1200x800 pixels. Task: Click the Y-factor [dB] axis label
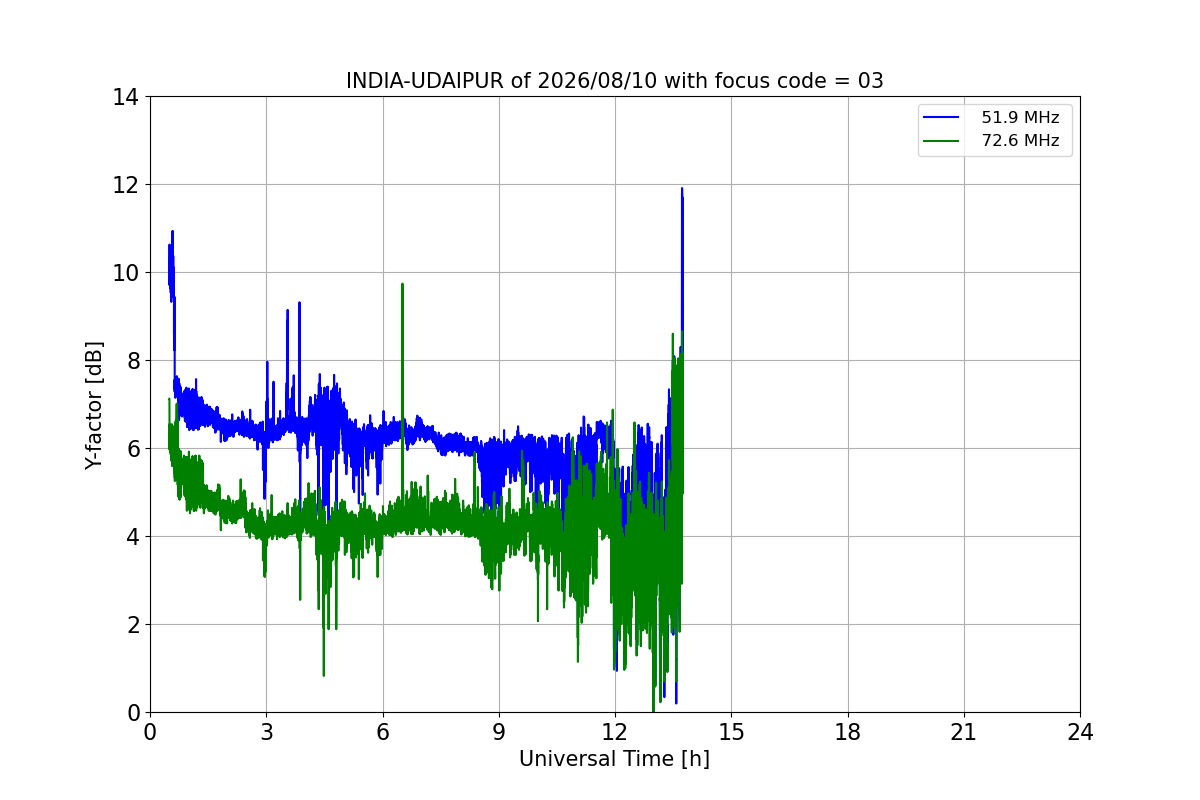94,405
